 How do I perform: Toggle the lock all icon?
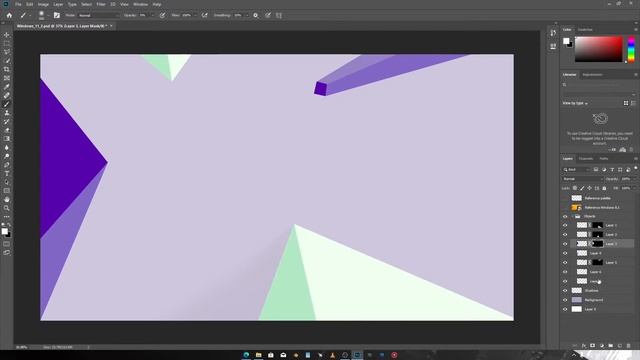604,188
